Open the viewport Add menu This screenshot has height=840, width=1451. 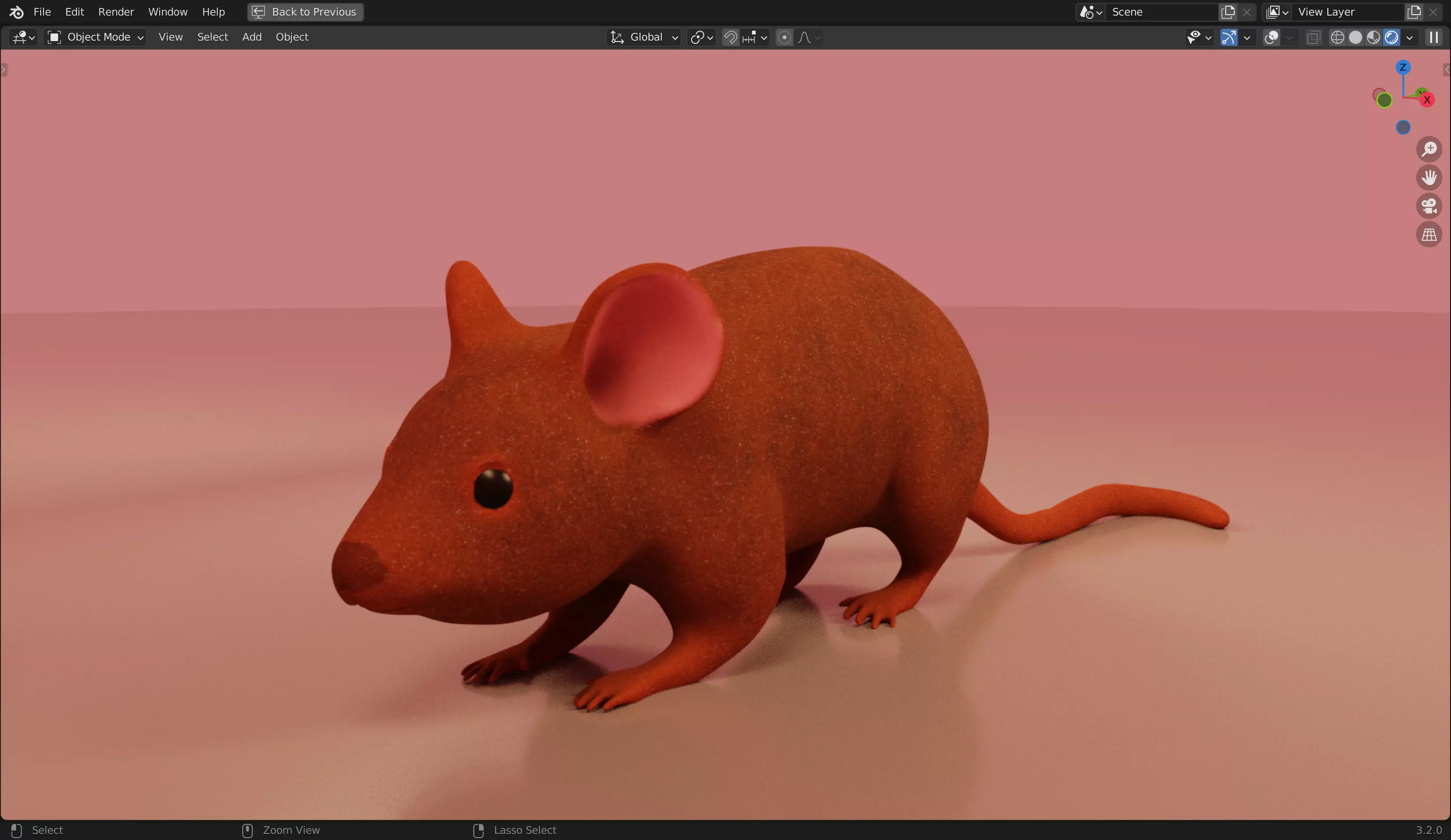[252, 37]
